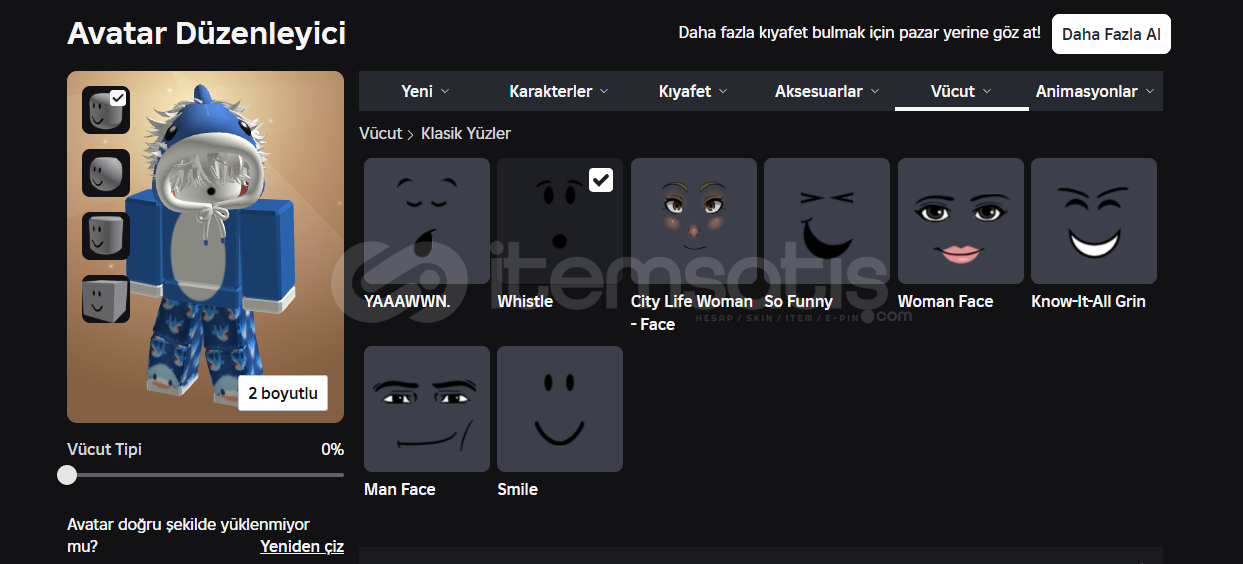1243x564 pixels.
Task: Click the Smile item name
Action: coord(517,489)
